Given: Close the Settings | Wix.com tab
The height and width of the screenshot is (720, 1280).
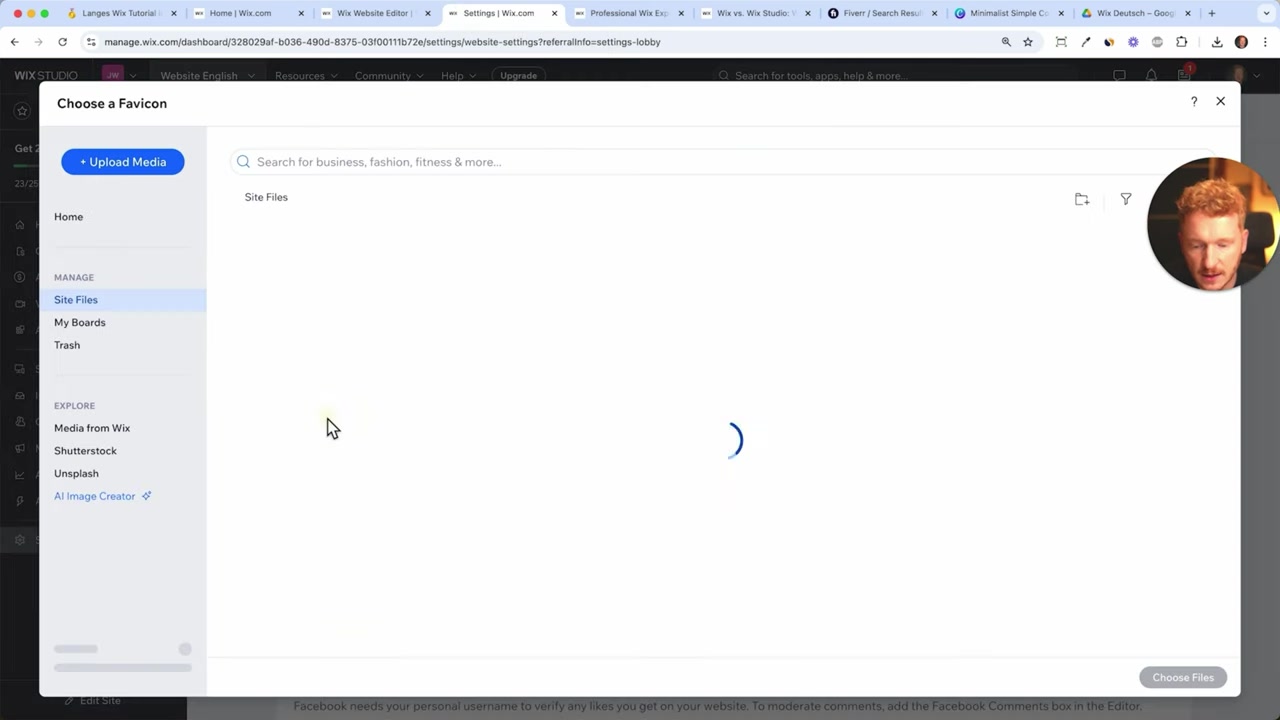Looking at the screenshot, I should pos(555,14).
